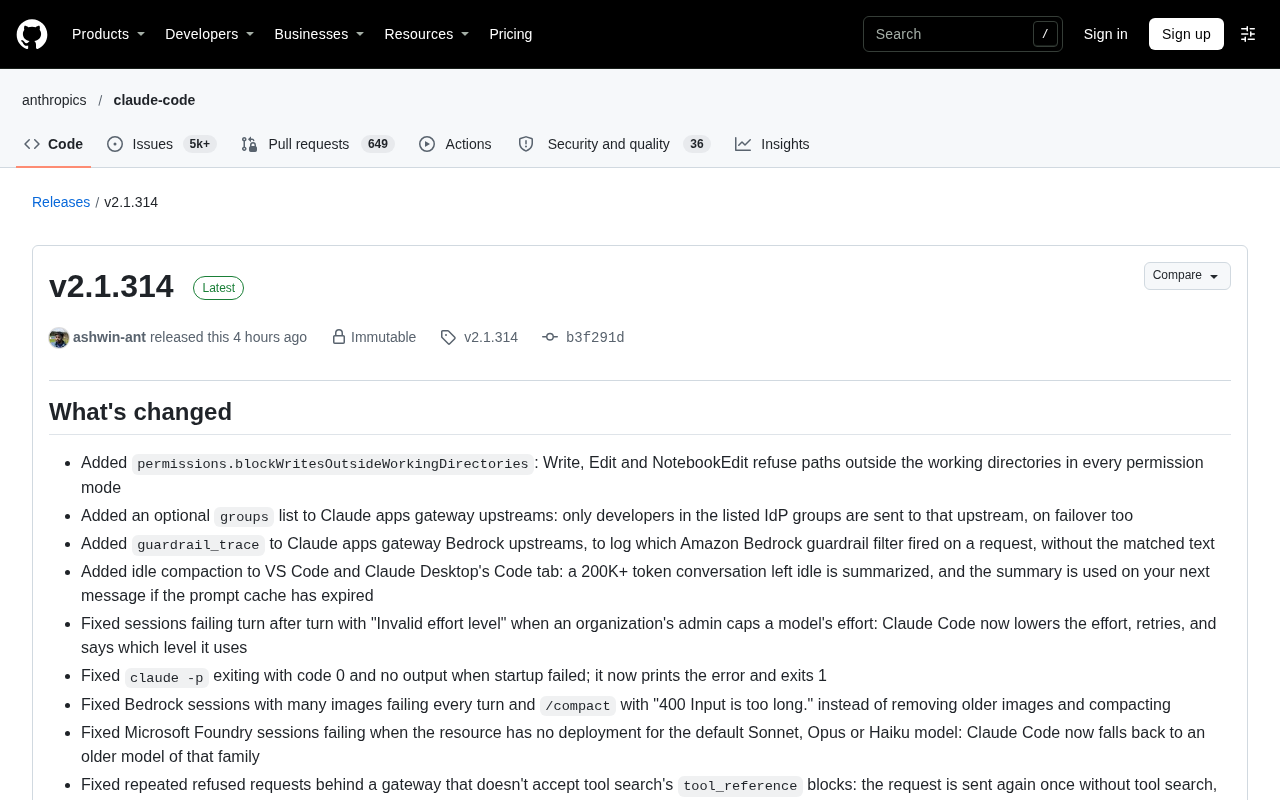
Task: Open the Insights tab
Action: [x=772, y=144]
